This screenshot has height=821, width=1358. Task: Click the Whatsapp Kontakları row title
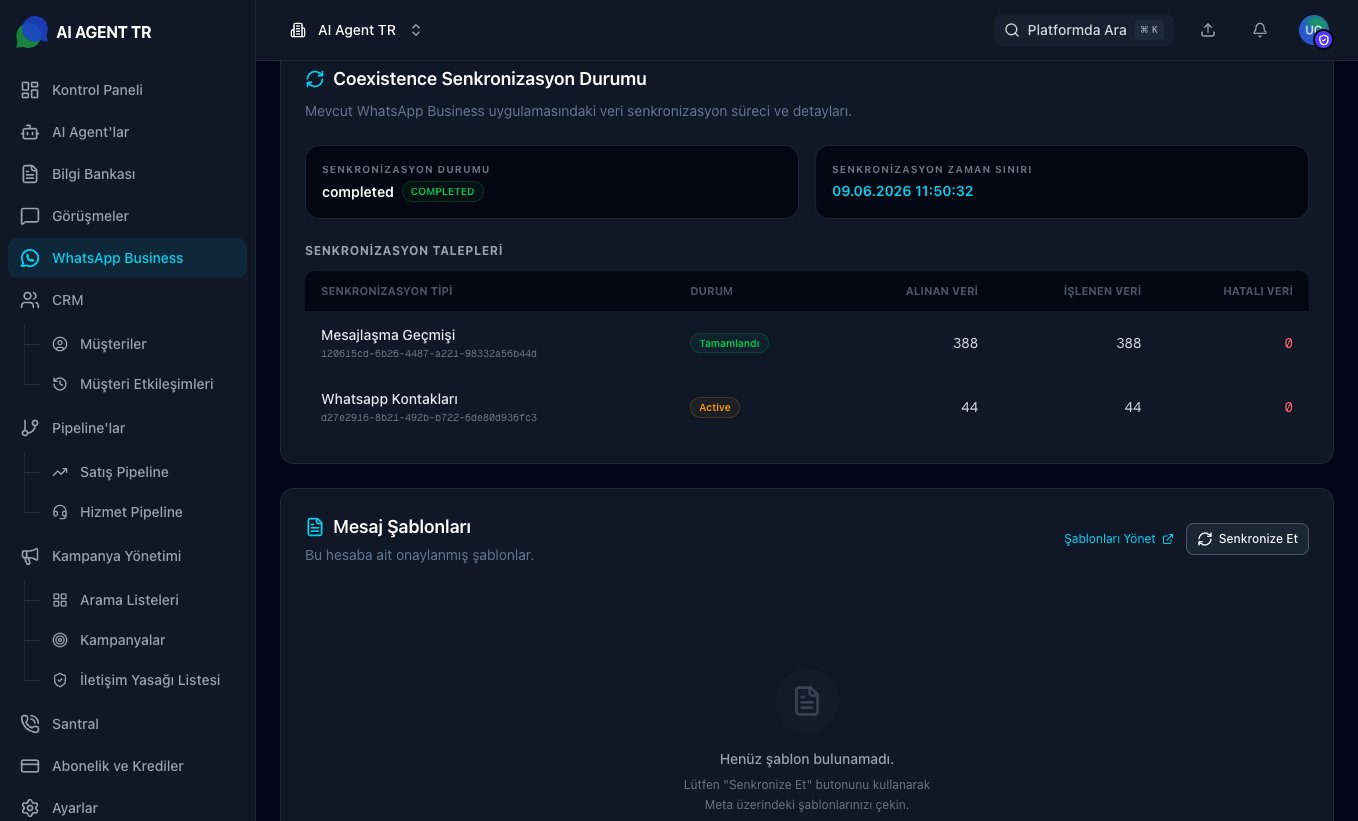point(389,399)
